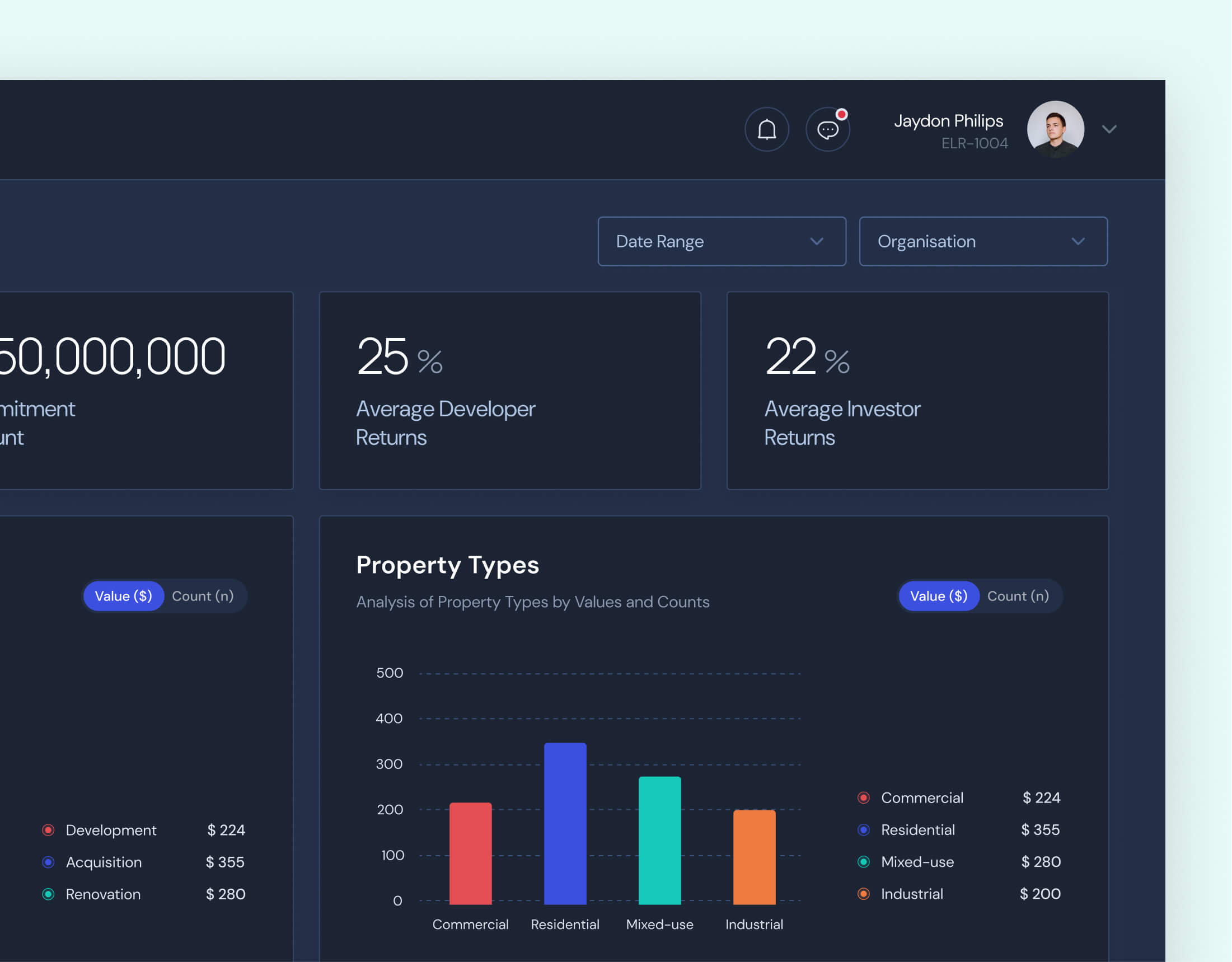Click the orange Industrial legend dot
Image resolution: width=1232 pixels, height=962 pixels.
(x=863, y=894)
